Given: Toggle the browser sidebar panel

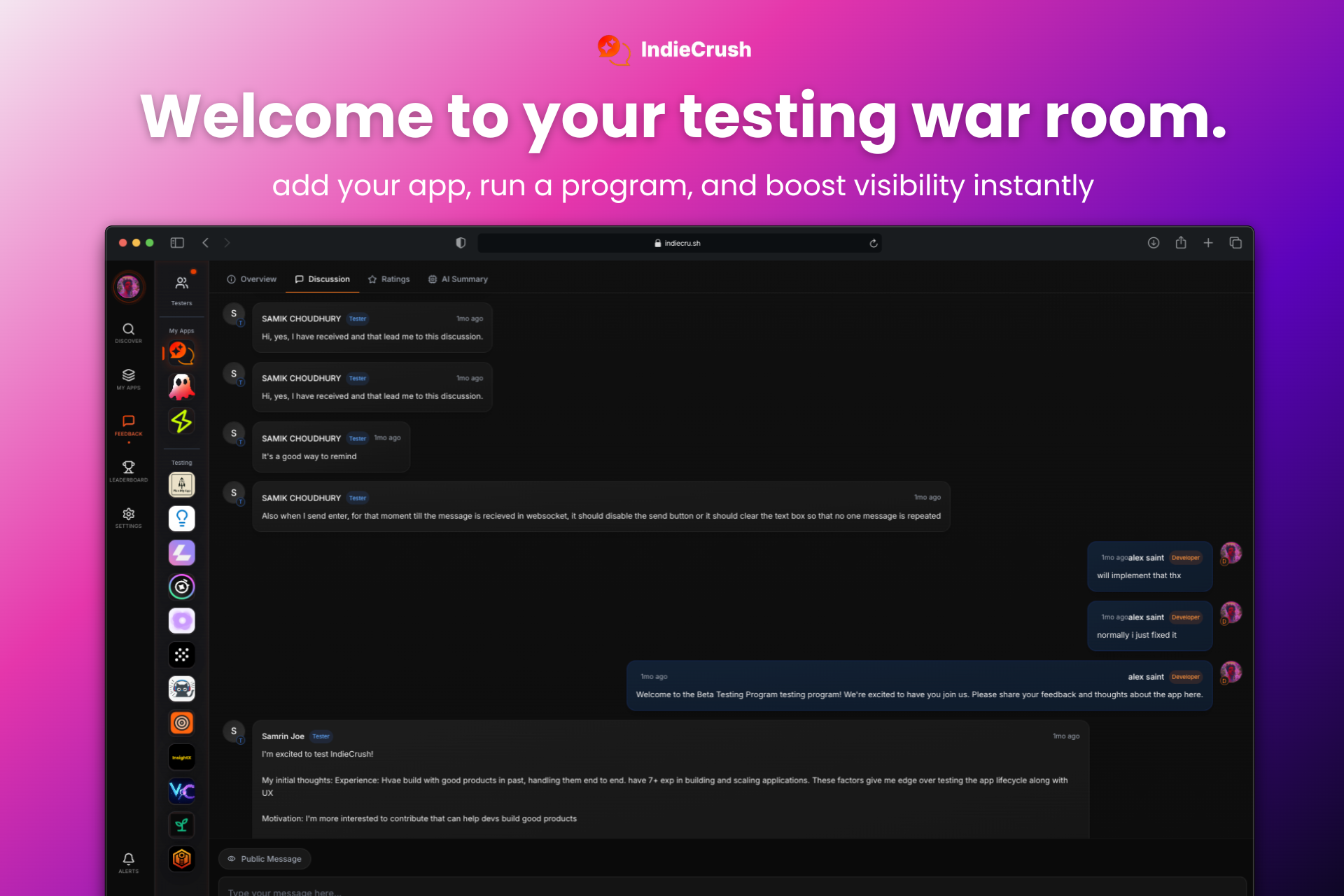Looking at the screenshot, I should click(x=177, y=243).
